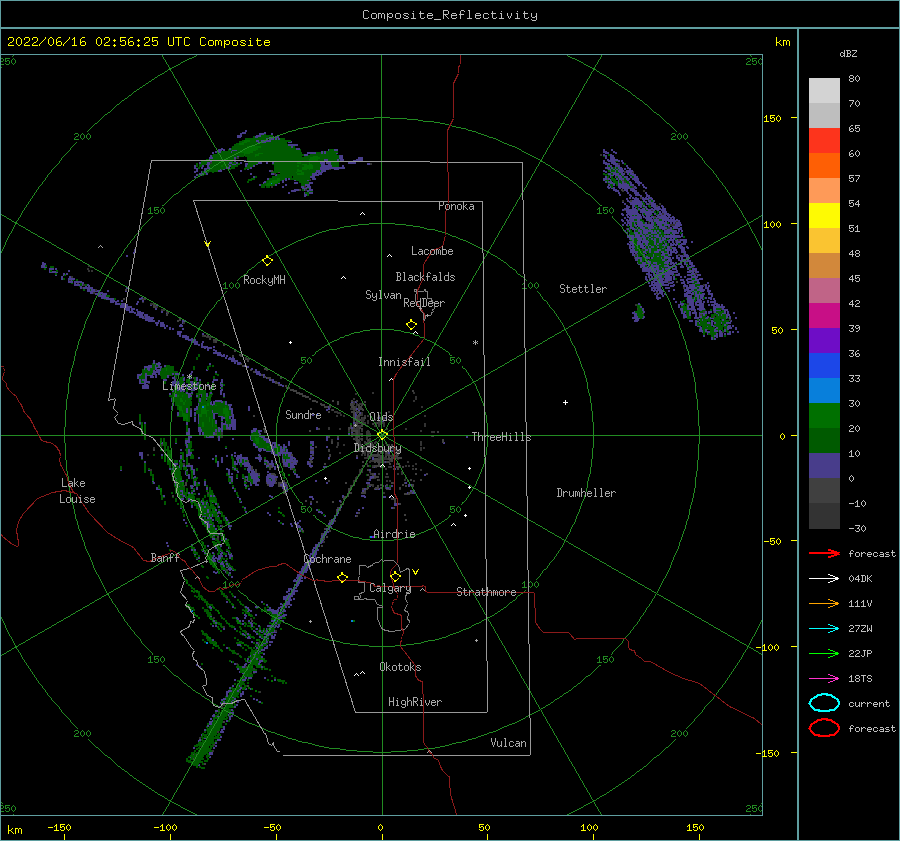
Task: Click the Airdrie town label
Action: (394, 534)
